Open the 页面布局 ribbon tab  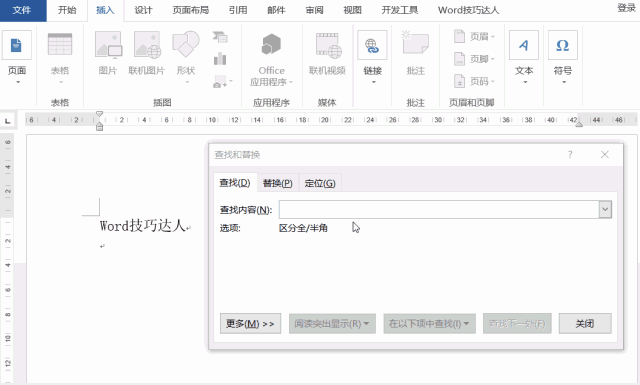click(x=191, y=10)
